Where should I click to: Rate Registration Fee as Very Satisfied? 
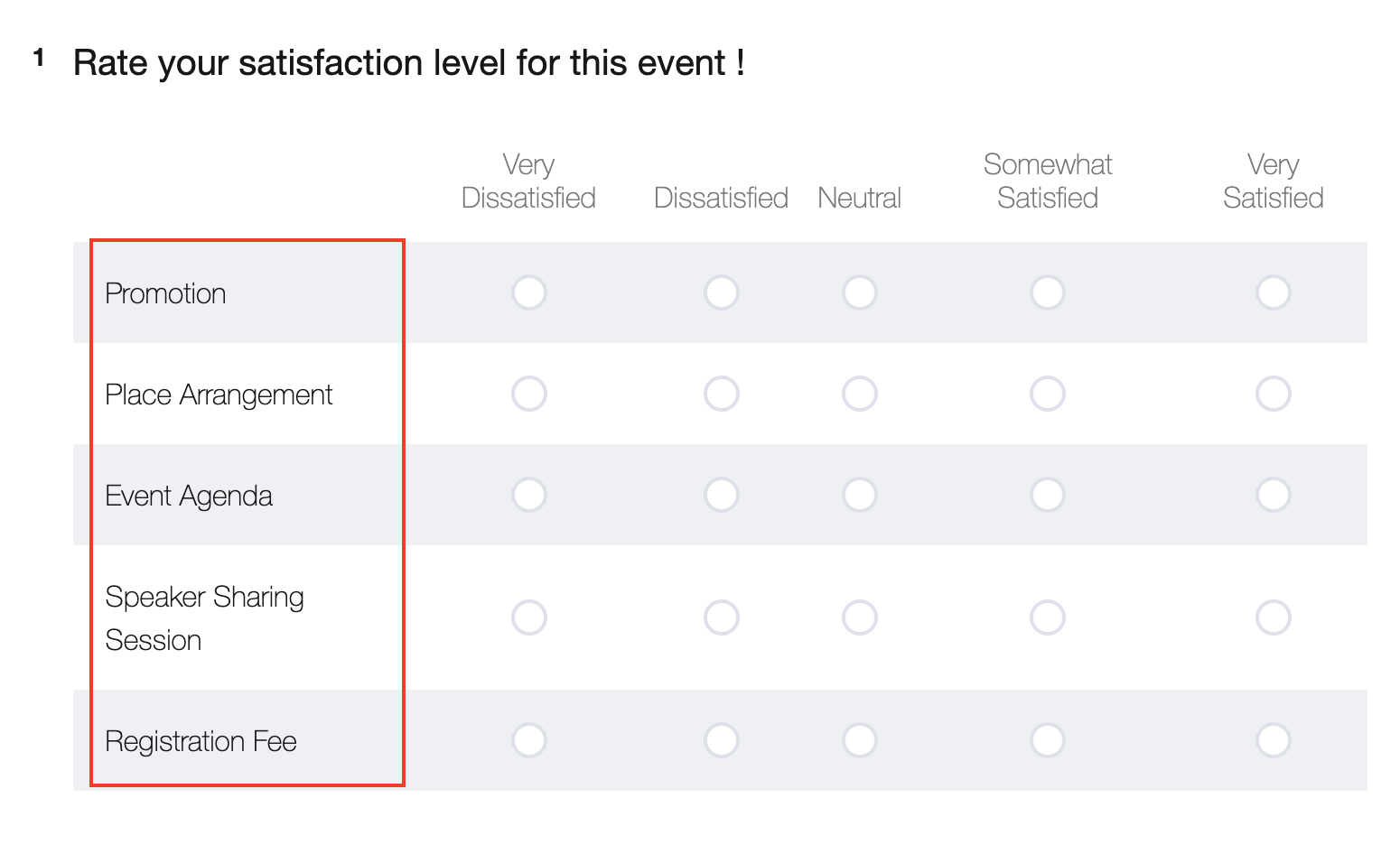pyautogui.click(x=1273, y=740)
